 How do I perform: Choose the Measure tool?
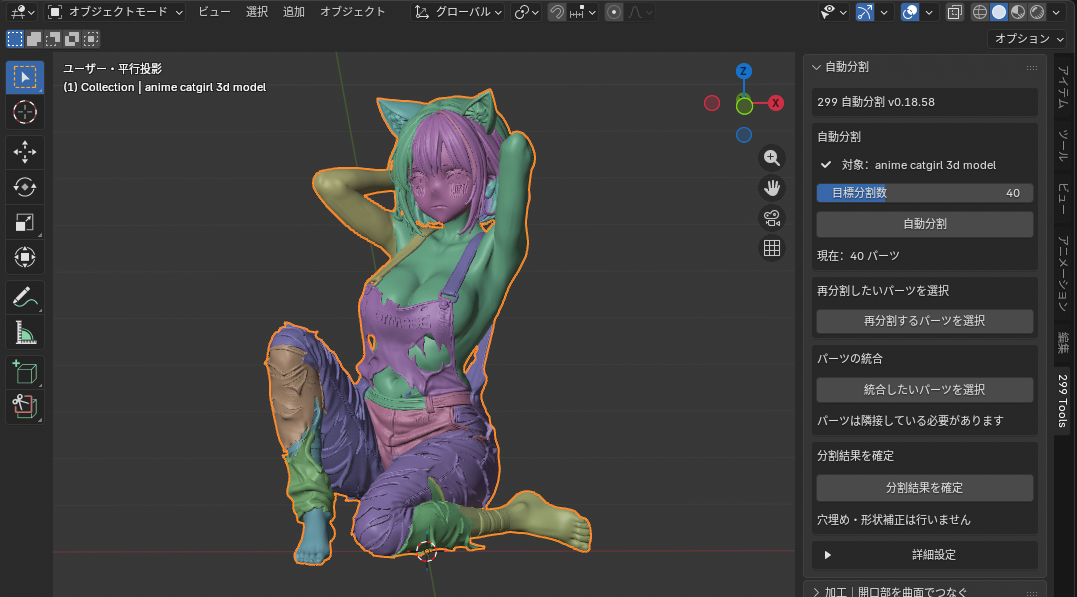coord(25,333)
